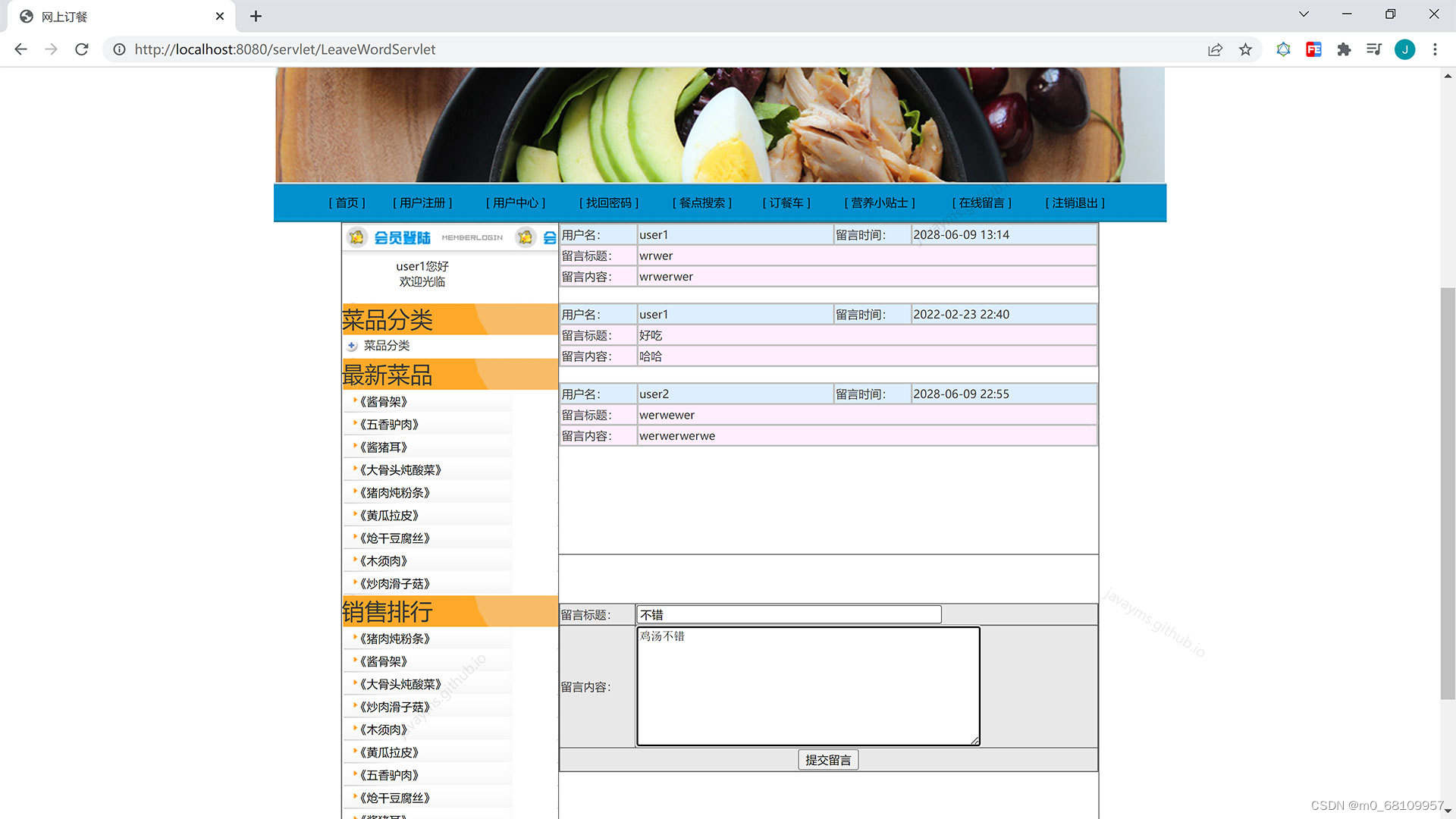The image size is (1456, 819).
Task: Open the red FE browser extension
Action: 1313,49
